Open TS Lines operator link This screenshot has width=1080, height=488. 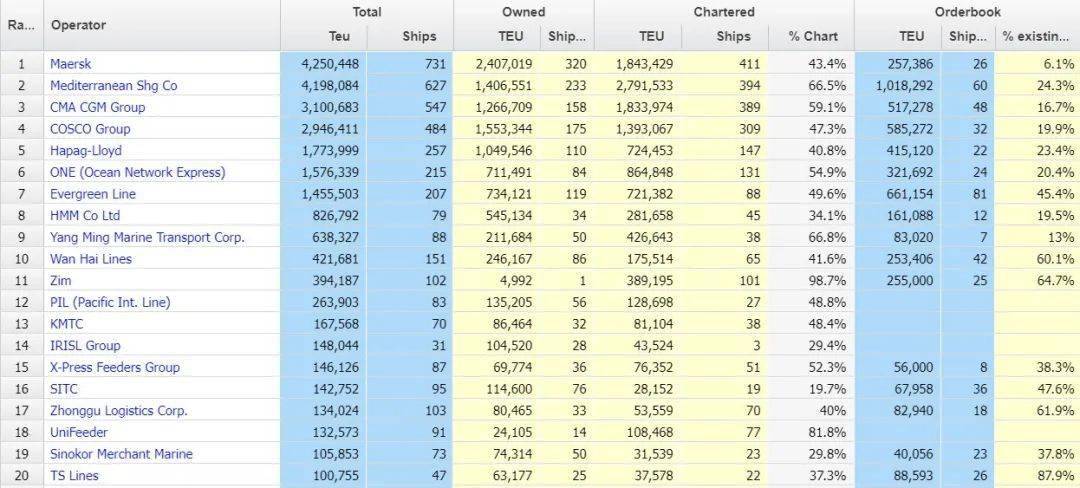[74, 475]
